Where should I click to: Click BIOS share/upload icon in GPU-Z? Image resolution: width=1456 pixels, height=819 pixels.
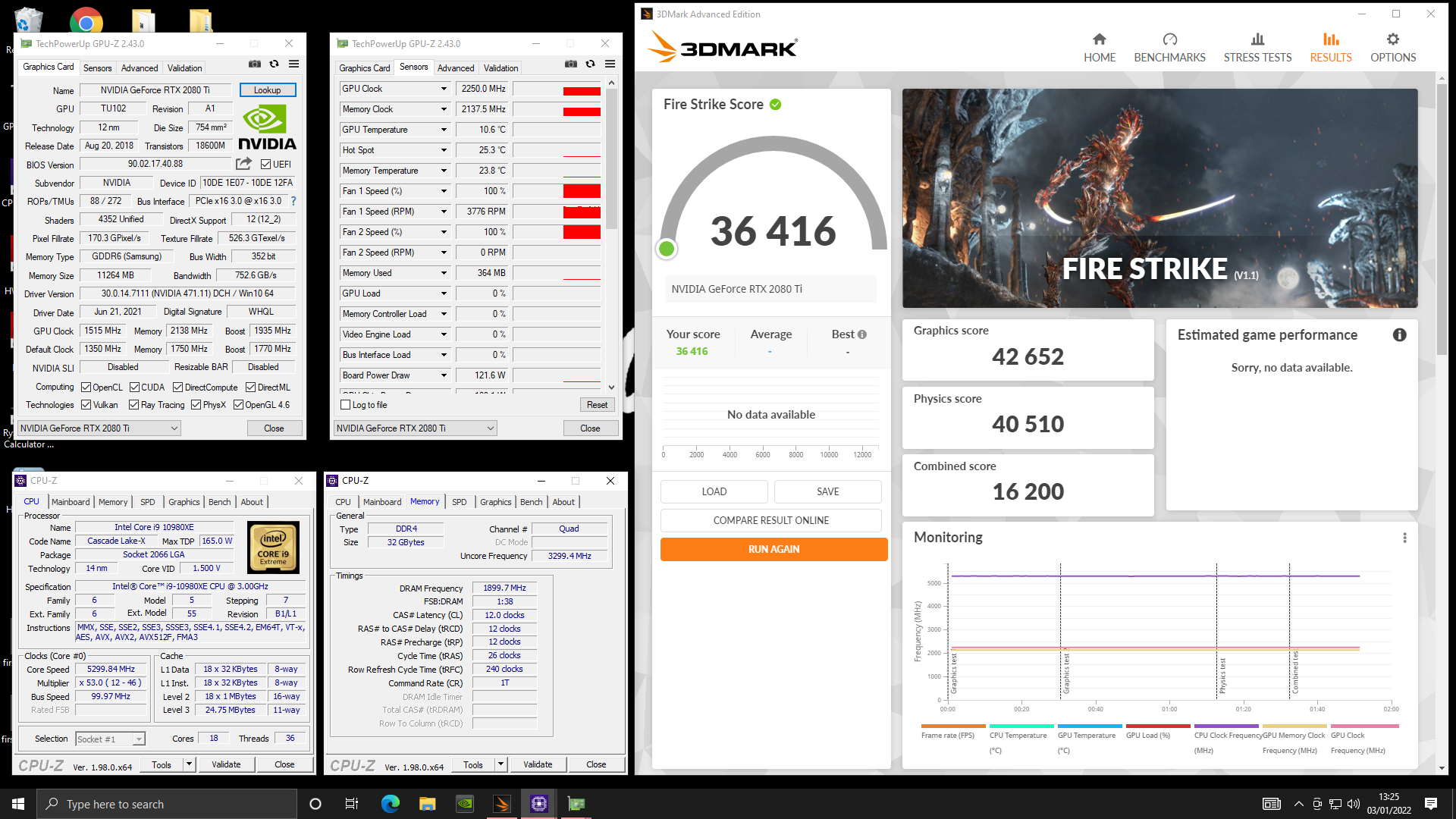(243, 164)
